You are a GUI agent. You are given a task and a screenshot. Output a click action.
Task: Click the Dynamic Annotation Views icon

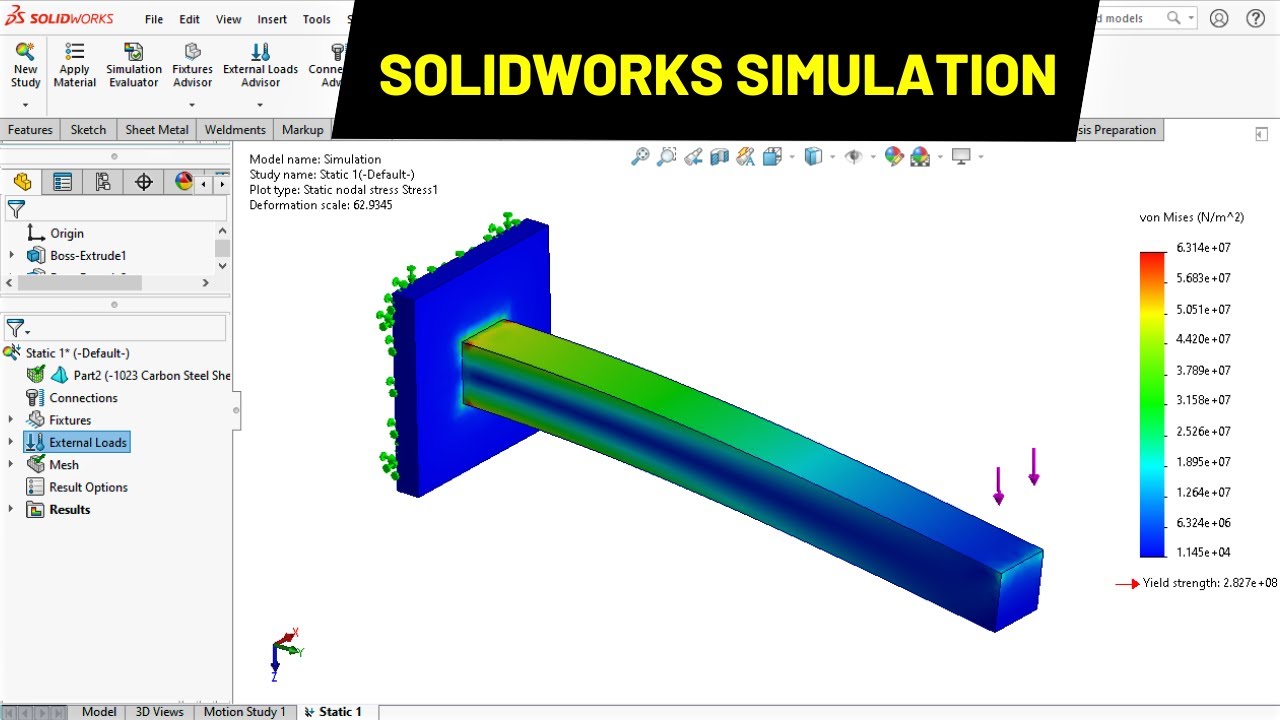[x=745, y=156]
